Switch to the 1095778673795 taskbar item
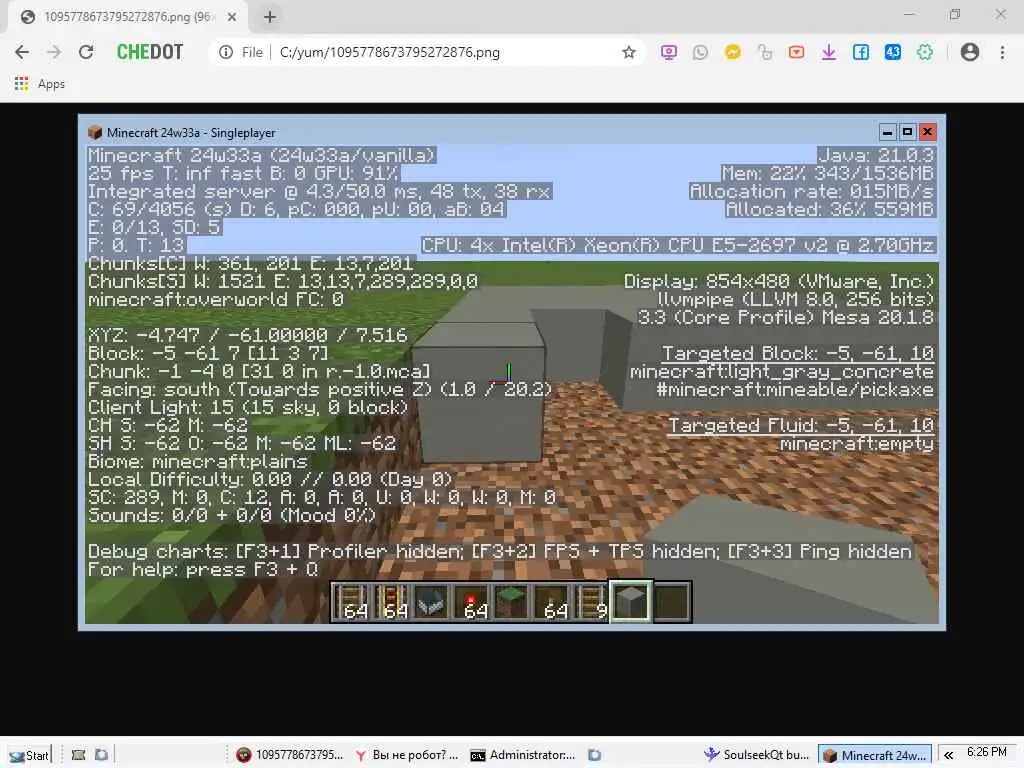Screen dimensions: 1024x768 [x=290, y=755]
